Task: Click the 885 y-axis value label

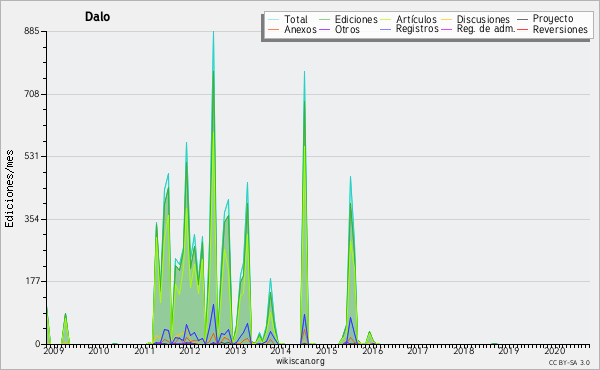Action: pyautogui.click(x=31, y=31)
